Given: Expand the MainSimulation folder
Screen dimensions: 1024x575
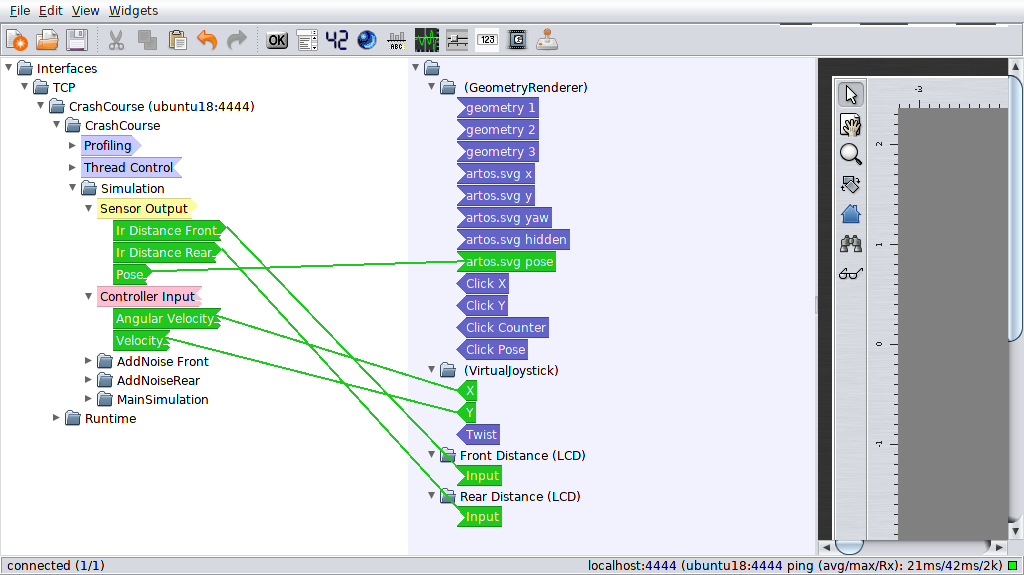Looking at the screenshot, I should click(89, 398).
